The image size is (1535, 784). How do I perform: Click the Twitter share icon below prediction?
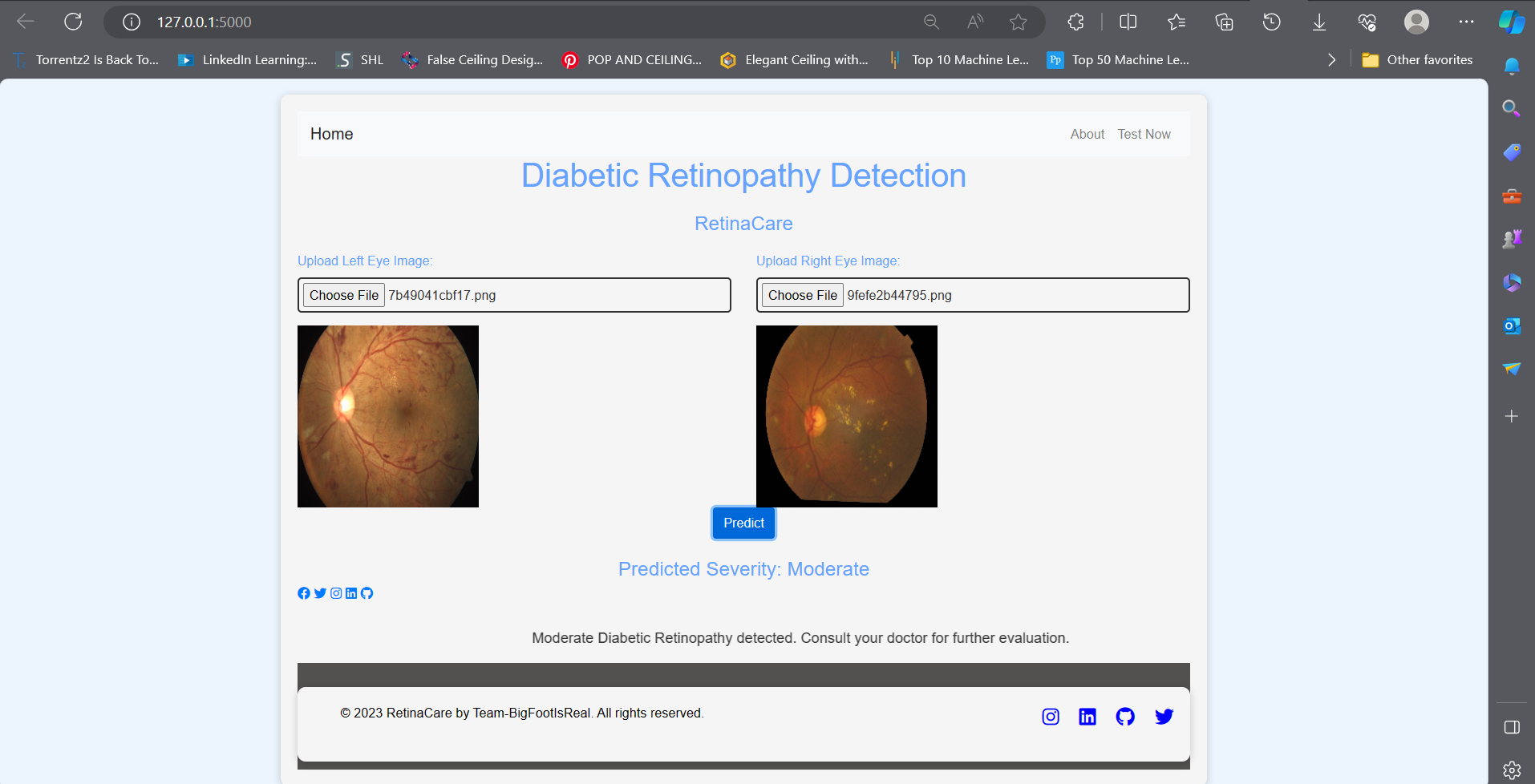coord(319,593)
